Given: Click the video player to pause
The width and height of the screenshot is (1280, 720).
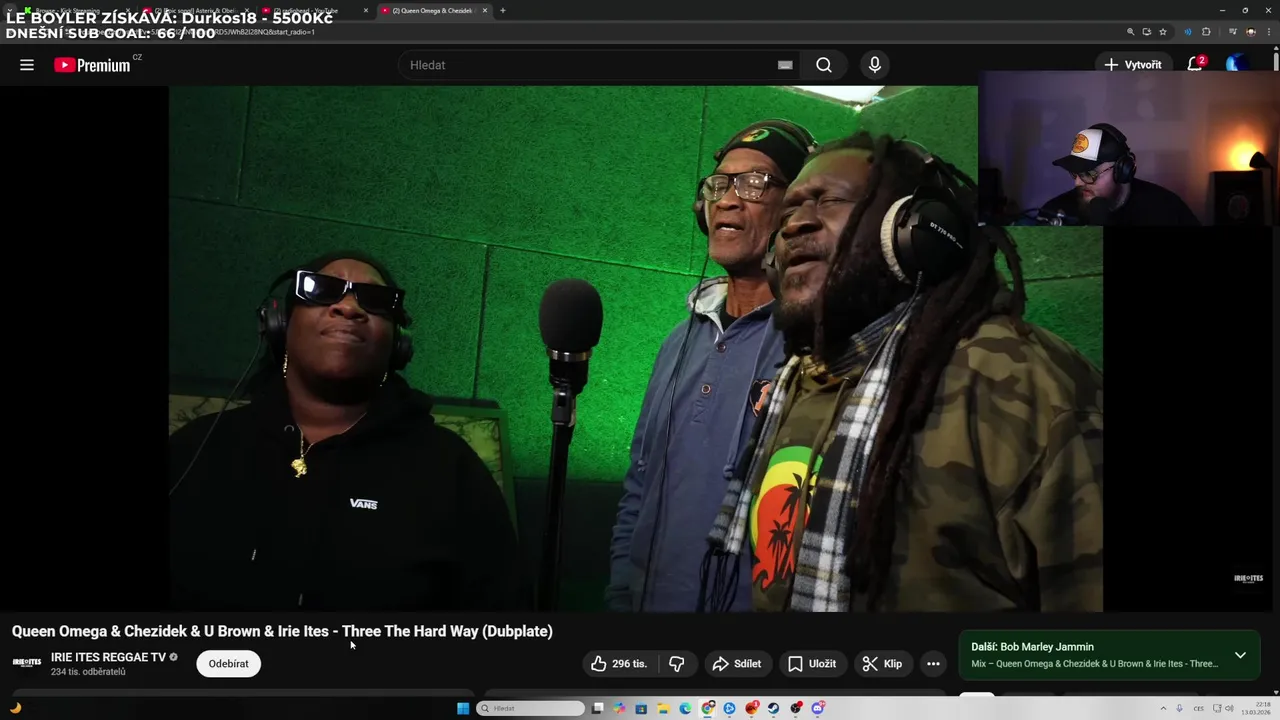Looking at the screenshot, I should (635, 348).
